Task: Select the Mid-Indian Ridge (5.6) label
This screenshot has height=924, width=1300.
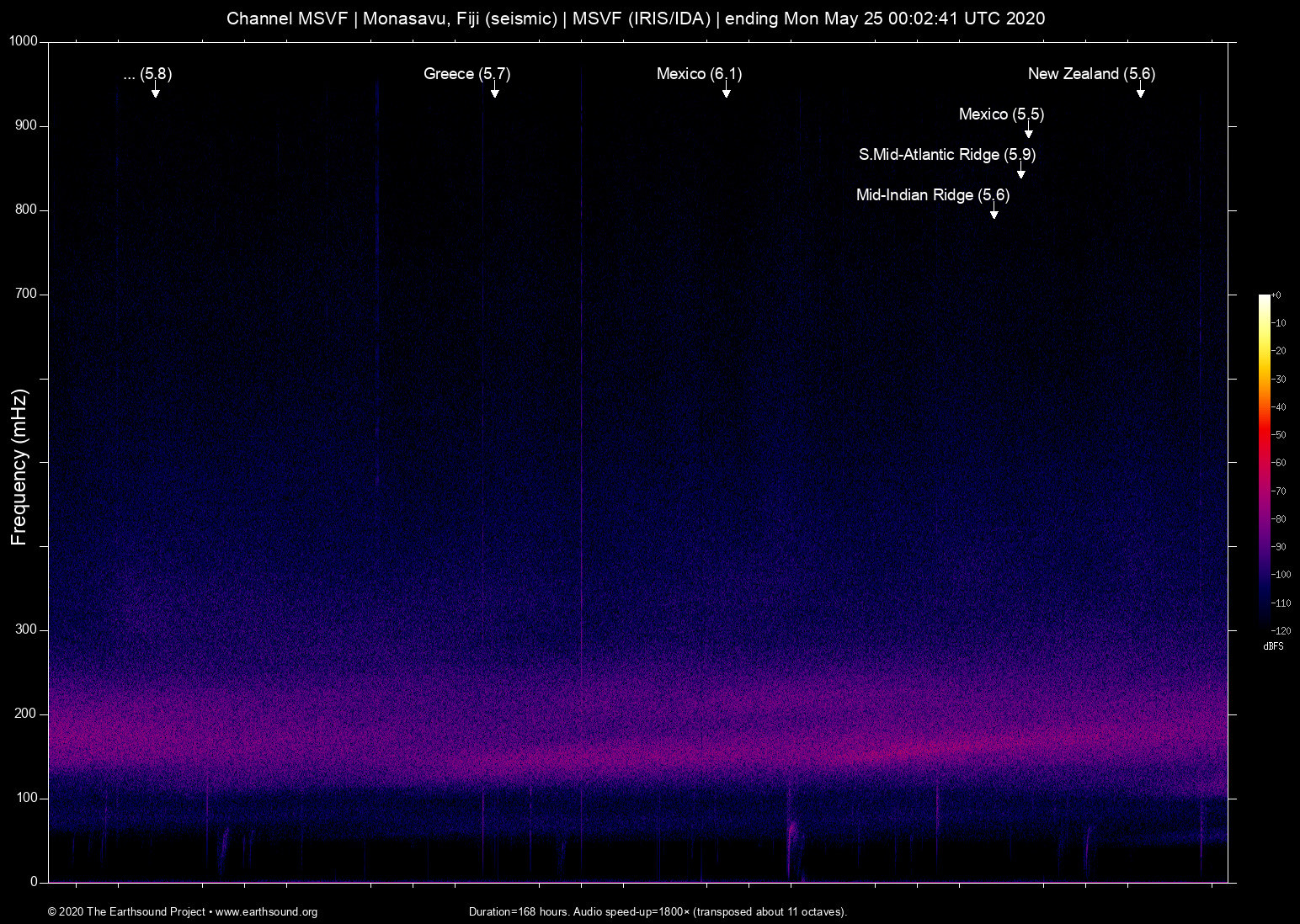Action: point(933,195)
